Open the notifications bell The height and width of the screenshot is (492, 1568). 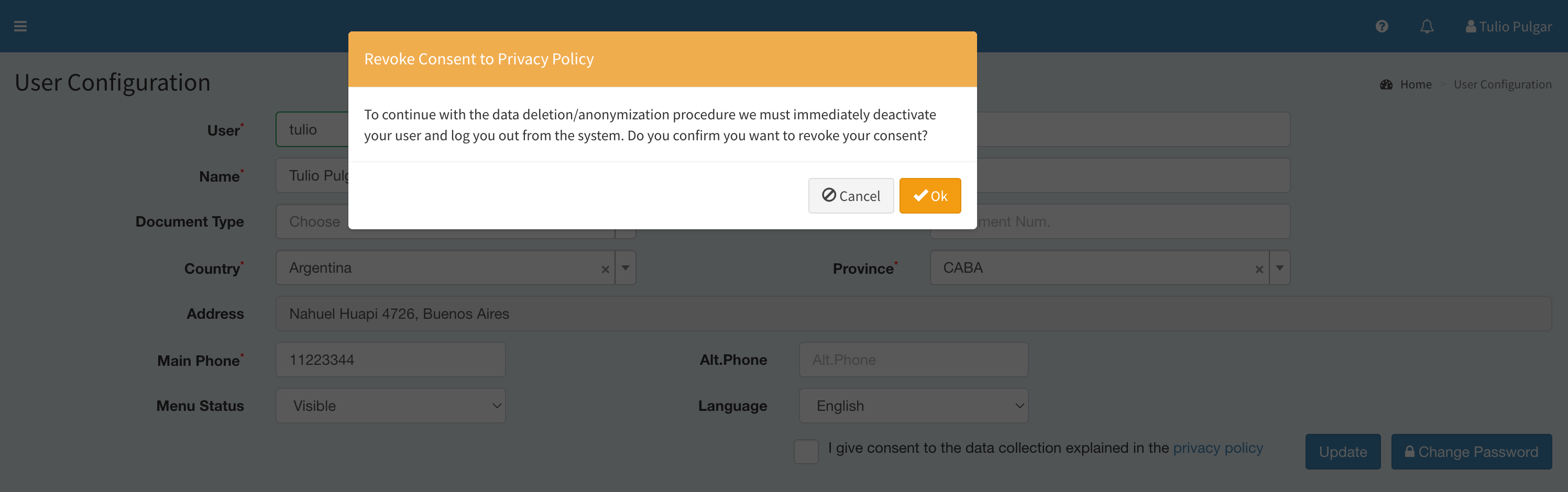tap(1427, 26)
